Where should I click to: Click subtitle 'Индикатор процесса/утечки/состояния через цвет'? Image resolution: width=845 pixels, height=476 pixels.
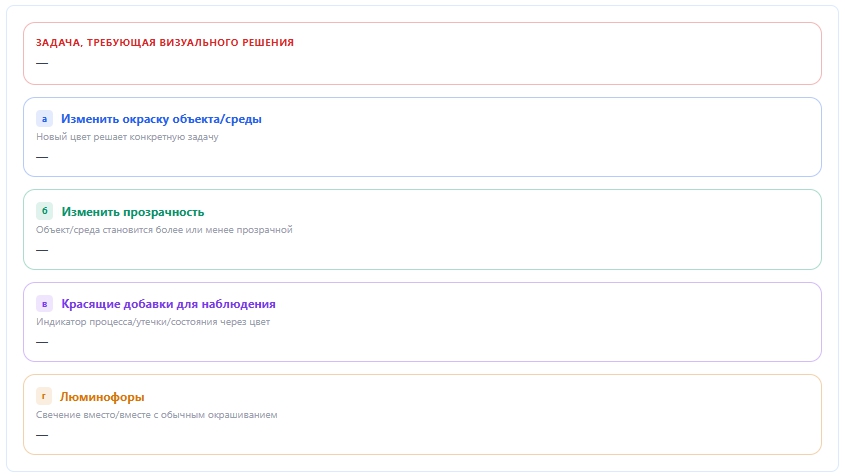(153, 322)
